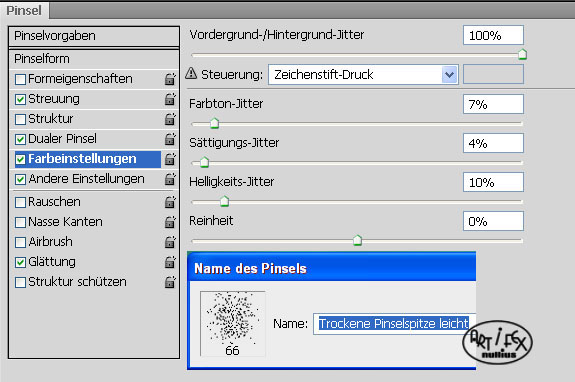Enable the Struktur schützen checkbox
Viewport: 575px width, 382px height.
click(x=21, y=282)
